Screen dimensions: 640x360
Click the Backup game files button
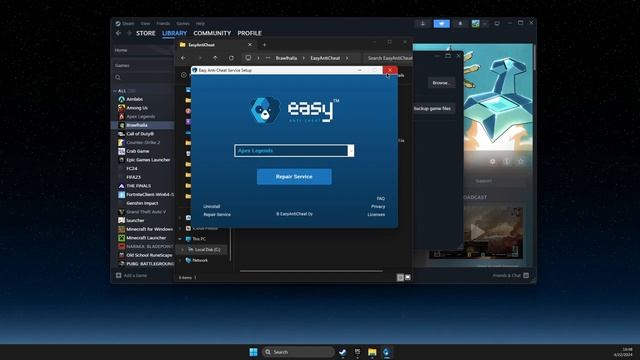[433, 109]
